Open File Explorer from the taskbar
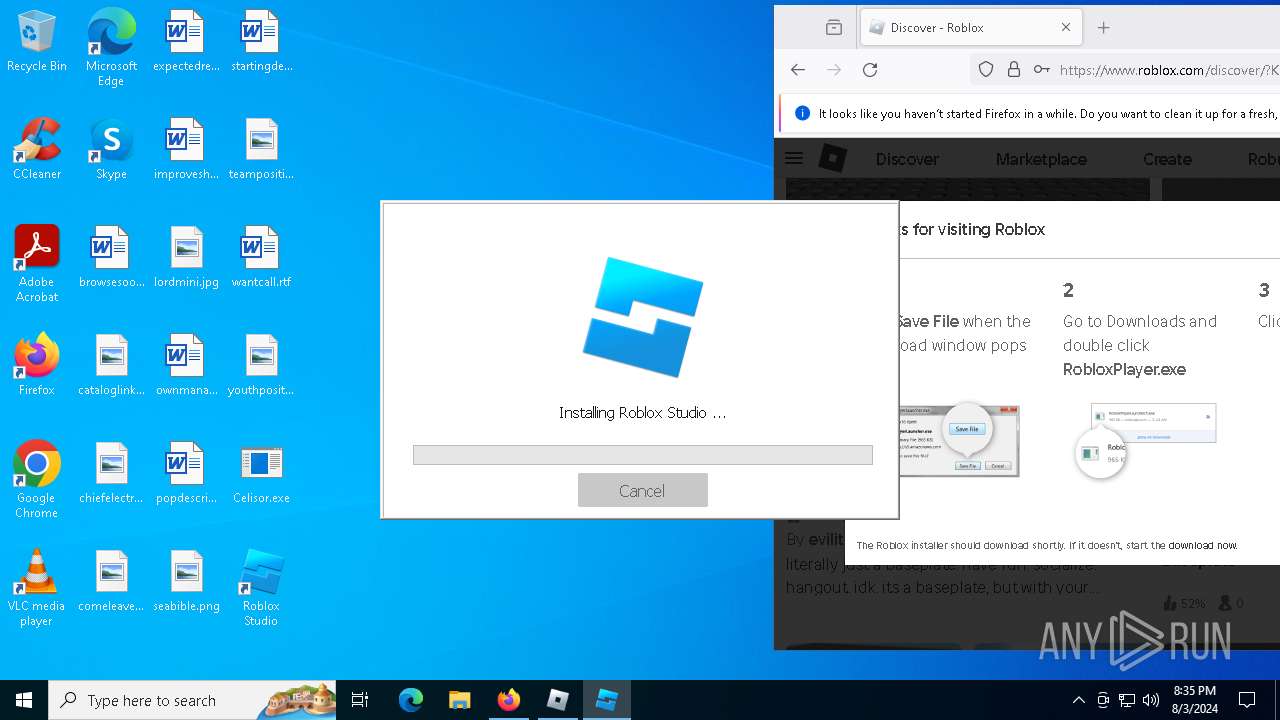 [x=459, y=700]
